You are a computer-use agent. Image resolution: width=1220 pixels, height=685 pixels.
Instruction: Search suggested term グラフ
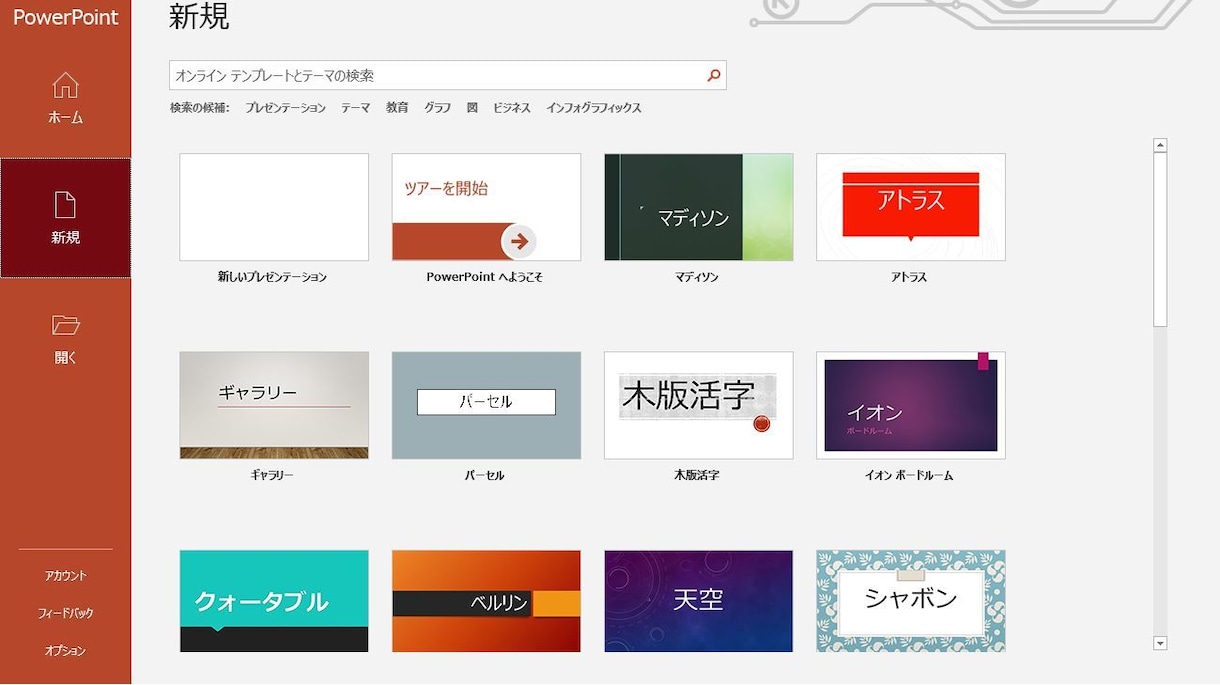coord(437,108)
